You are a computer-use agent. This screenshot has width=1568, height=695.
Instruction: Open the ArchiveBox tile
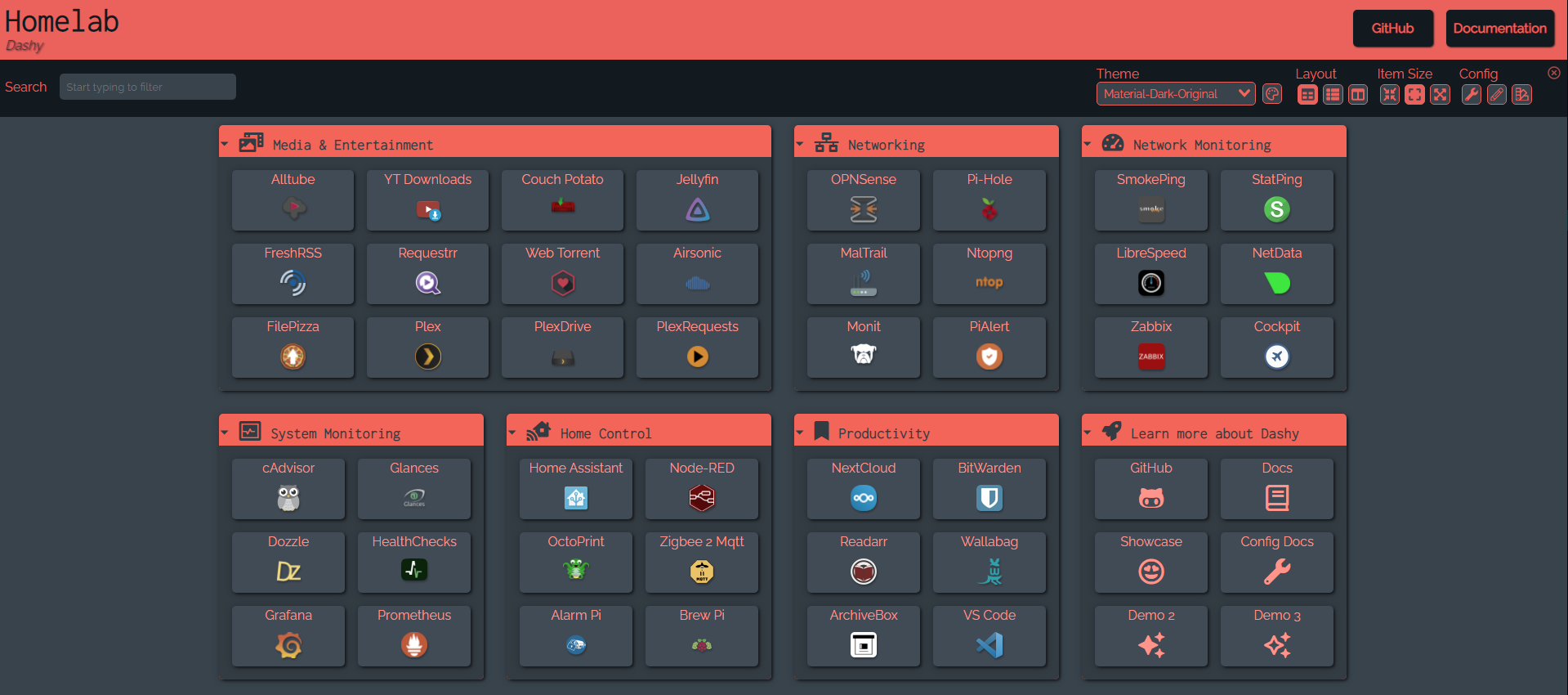point(864,635)
